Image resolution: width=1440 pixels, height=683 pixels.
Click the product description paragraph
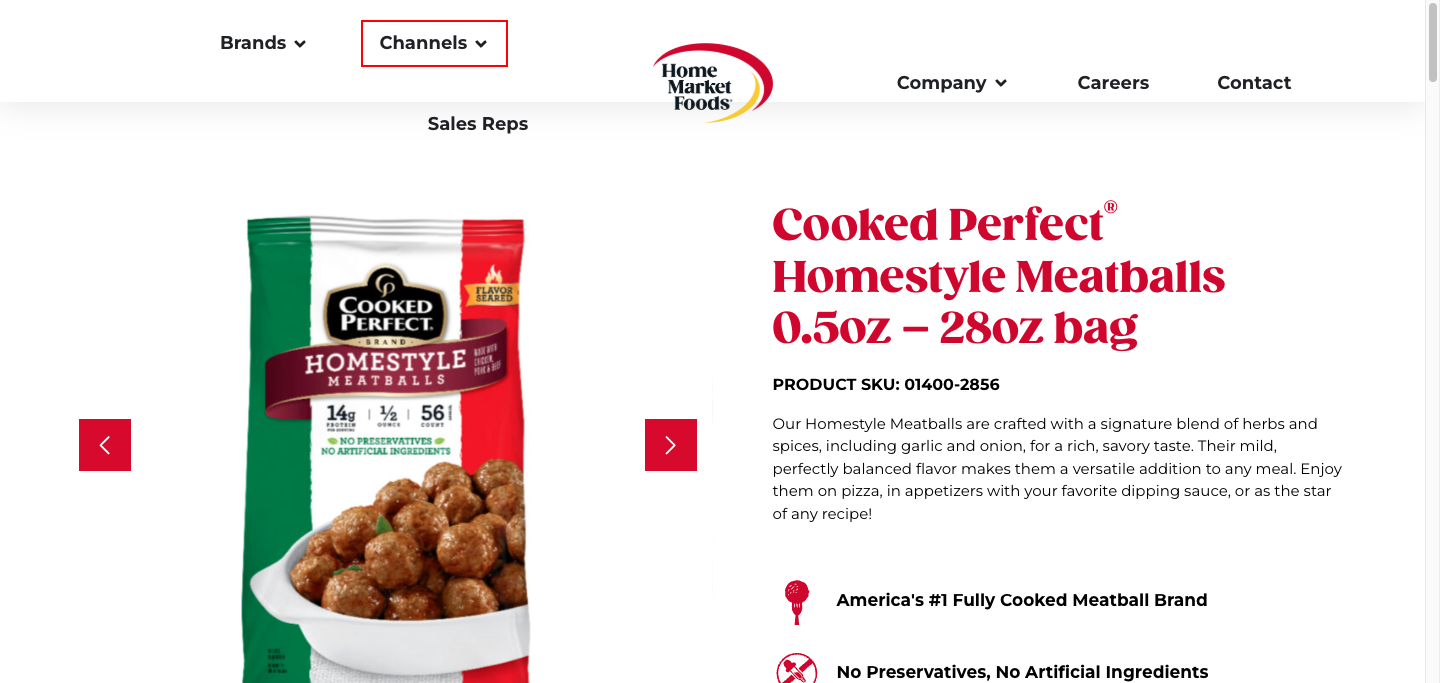pos(1058,469)
